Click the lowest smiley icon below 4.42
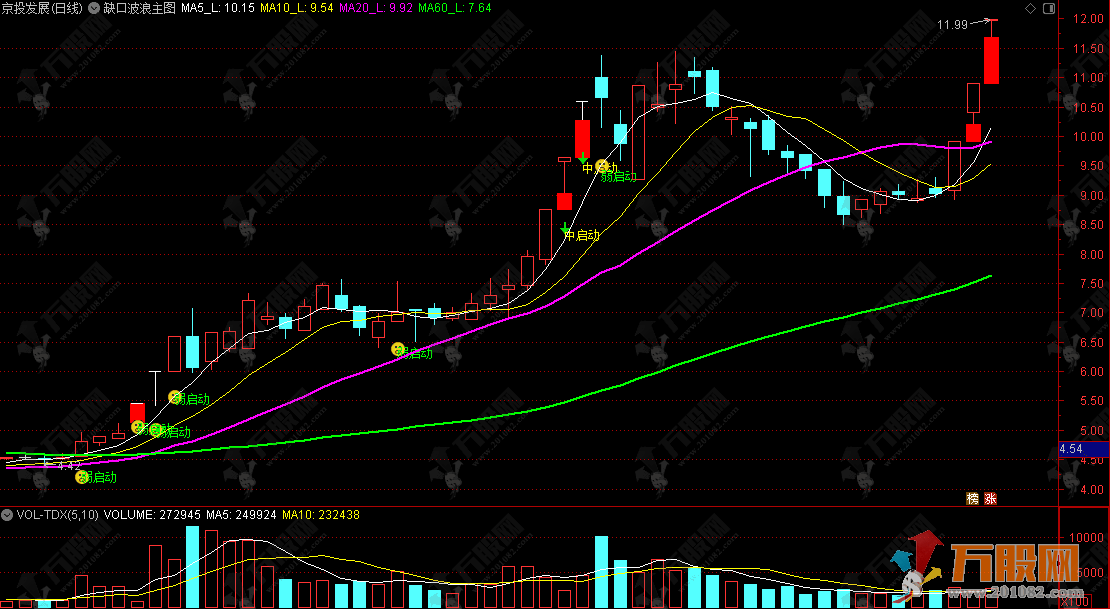Screen dimensions: 1110x609 [x=81, y=477]
